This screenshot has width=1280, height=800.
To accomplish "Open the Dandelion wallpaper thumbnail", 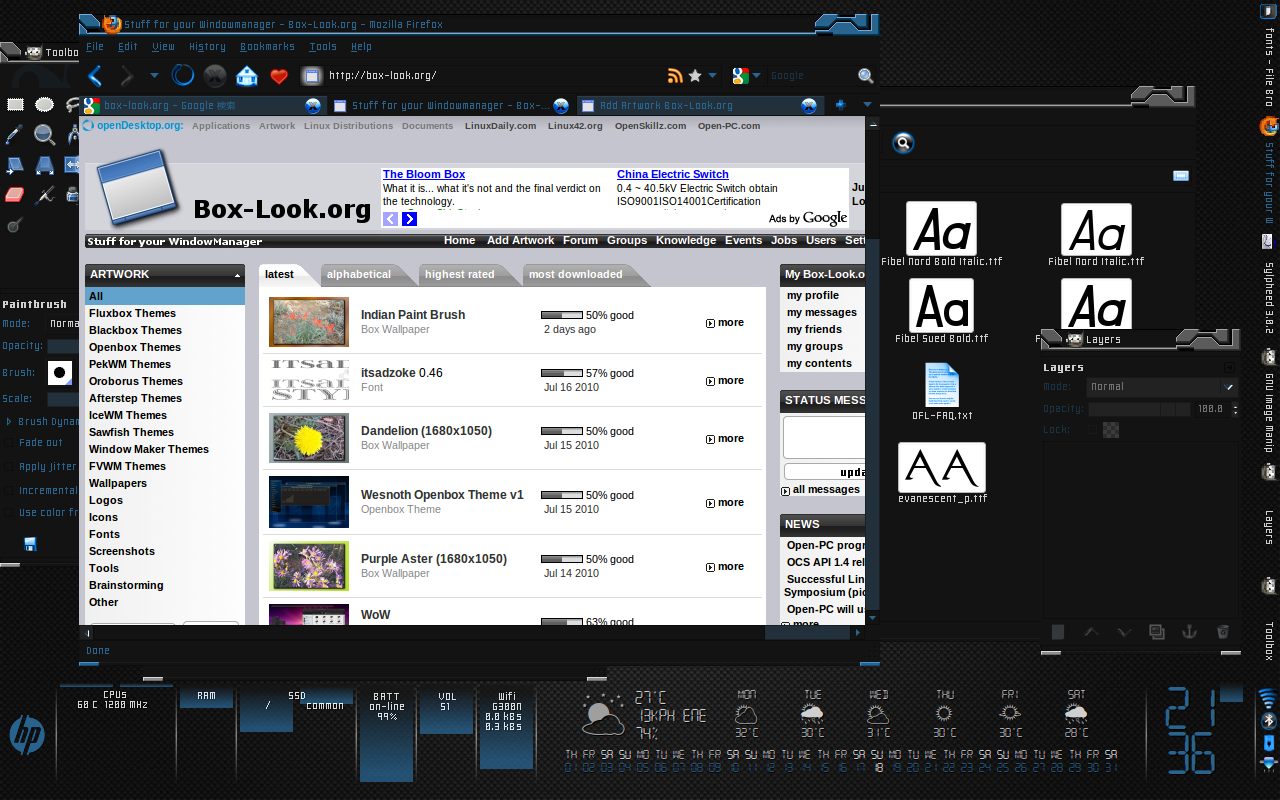I will pos(309,438).
